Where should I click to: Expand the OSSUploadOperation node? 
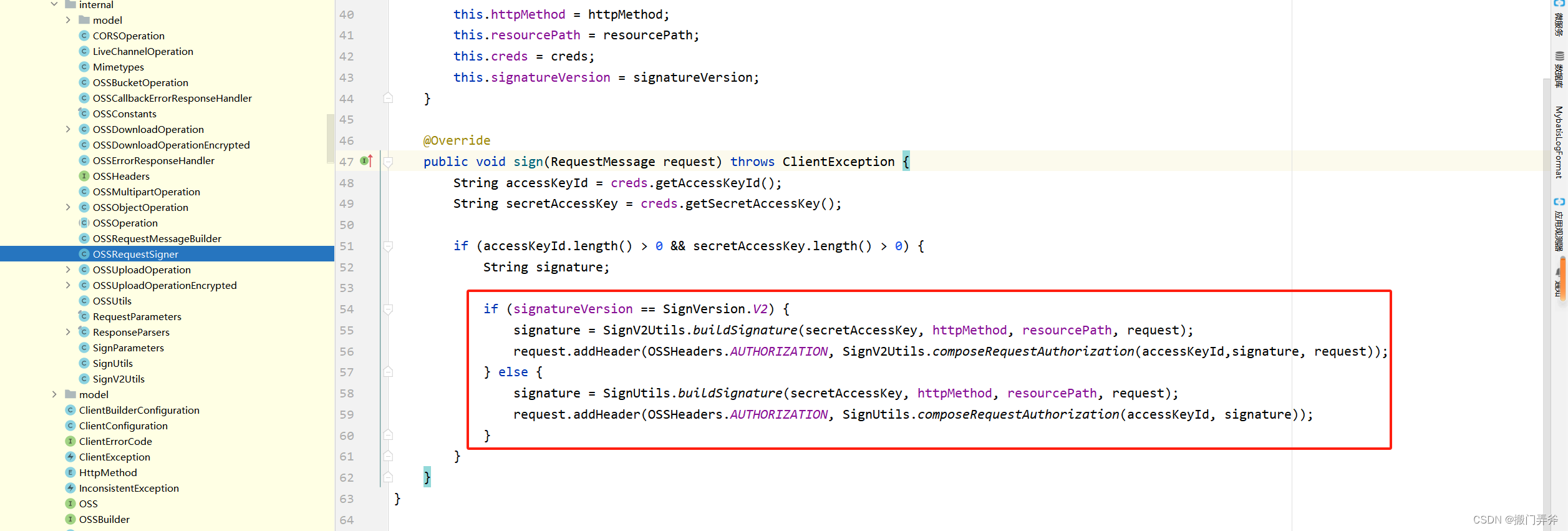[68, 270]
